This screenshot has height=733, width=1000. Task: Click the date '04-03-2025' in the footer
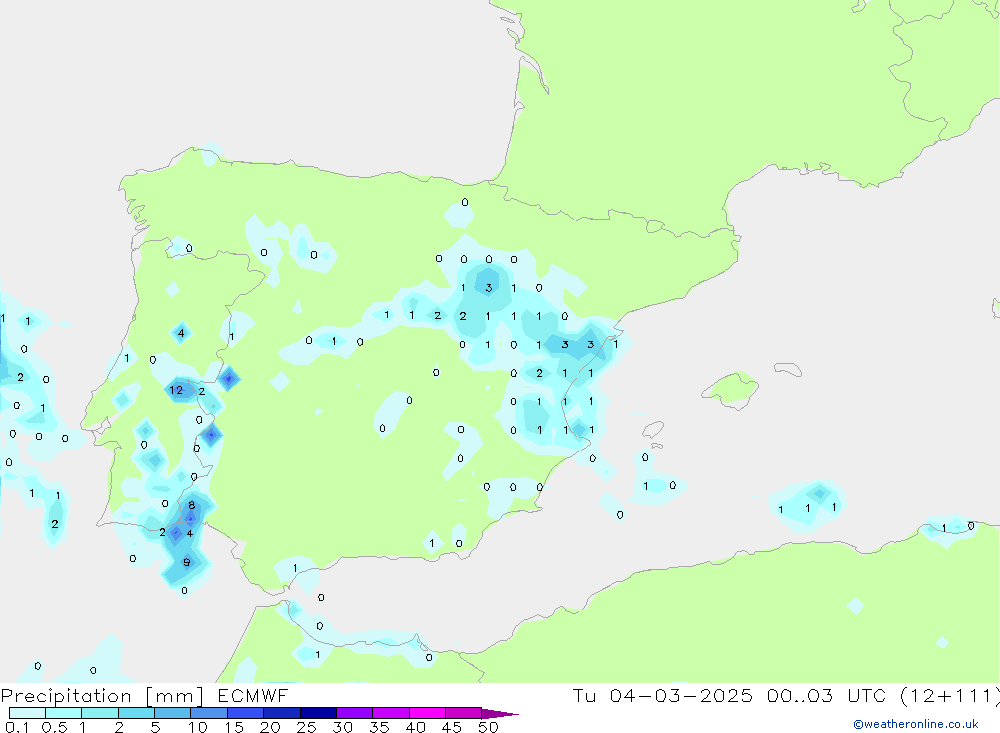pos(680,695)
